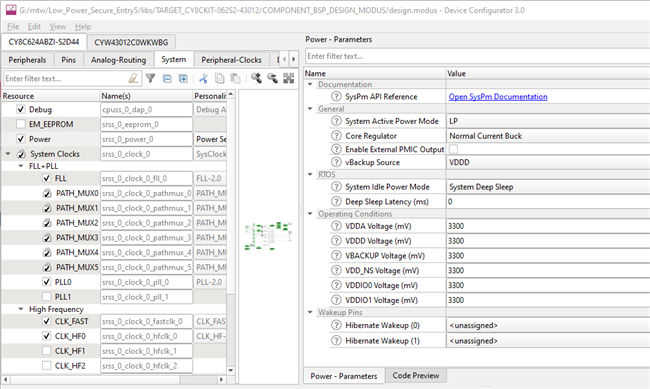Collapse the Wakeup Pins section

pyautogui.click(x=310, y=312)
